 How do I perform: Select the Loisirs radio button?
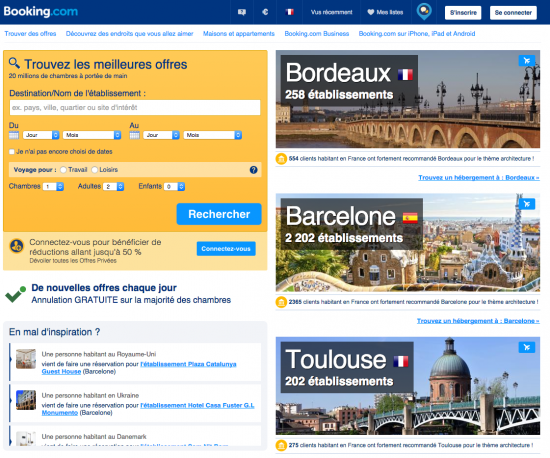pyautogui.click(x=94, y=170)
